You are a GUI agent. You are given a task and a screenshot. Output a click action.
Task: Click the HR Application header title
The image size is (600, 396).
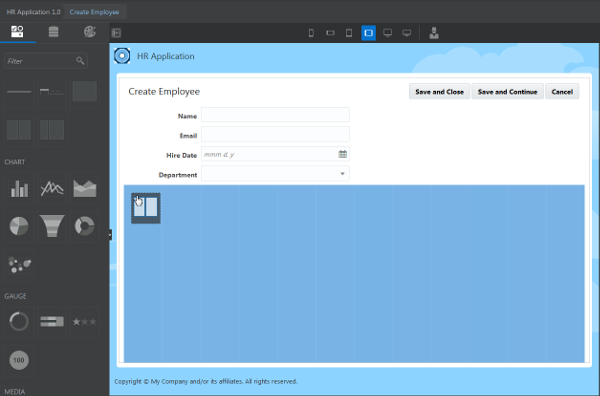tap(166, 56)
